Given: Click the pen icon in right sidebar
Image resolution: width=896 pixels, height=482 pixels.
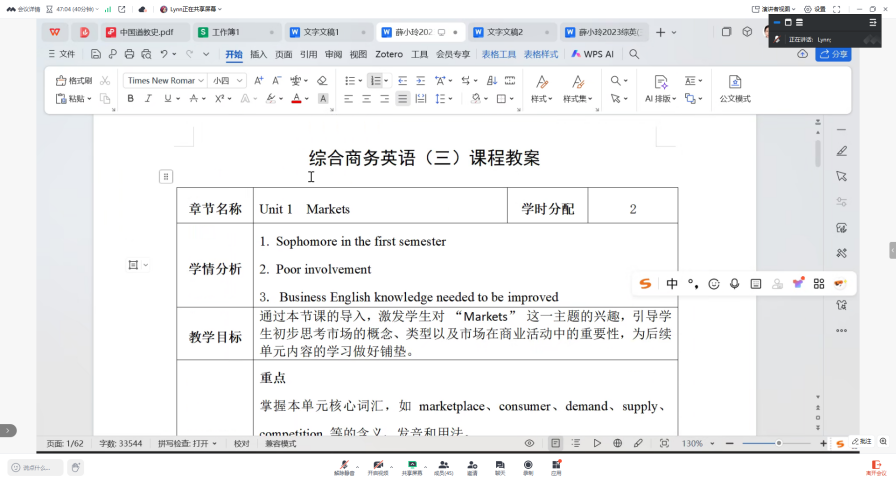Looking at the screenshot, I should point(841,151).
